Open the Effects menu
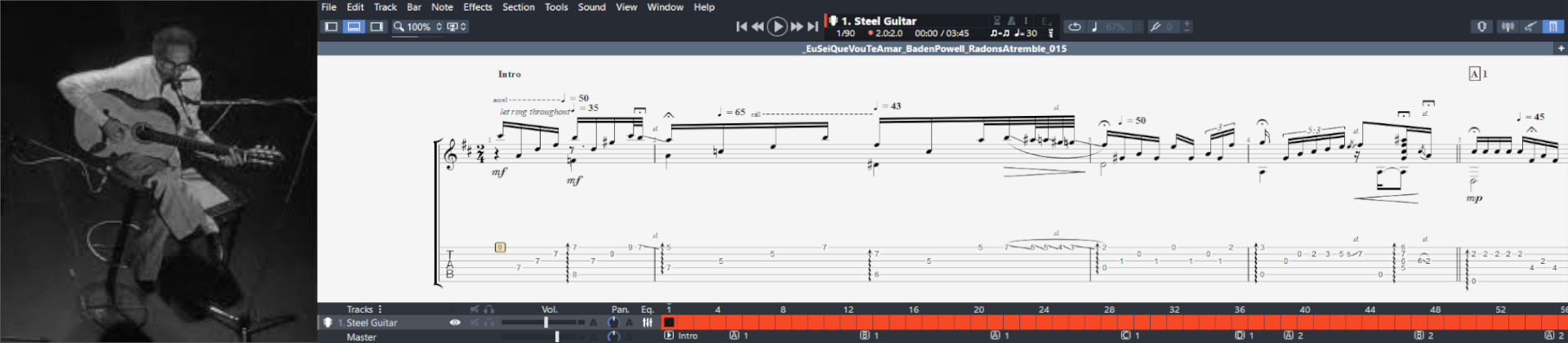 point(478,7)
